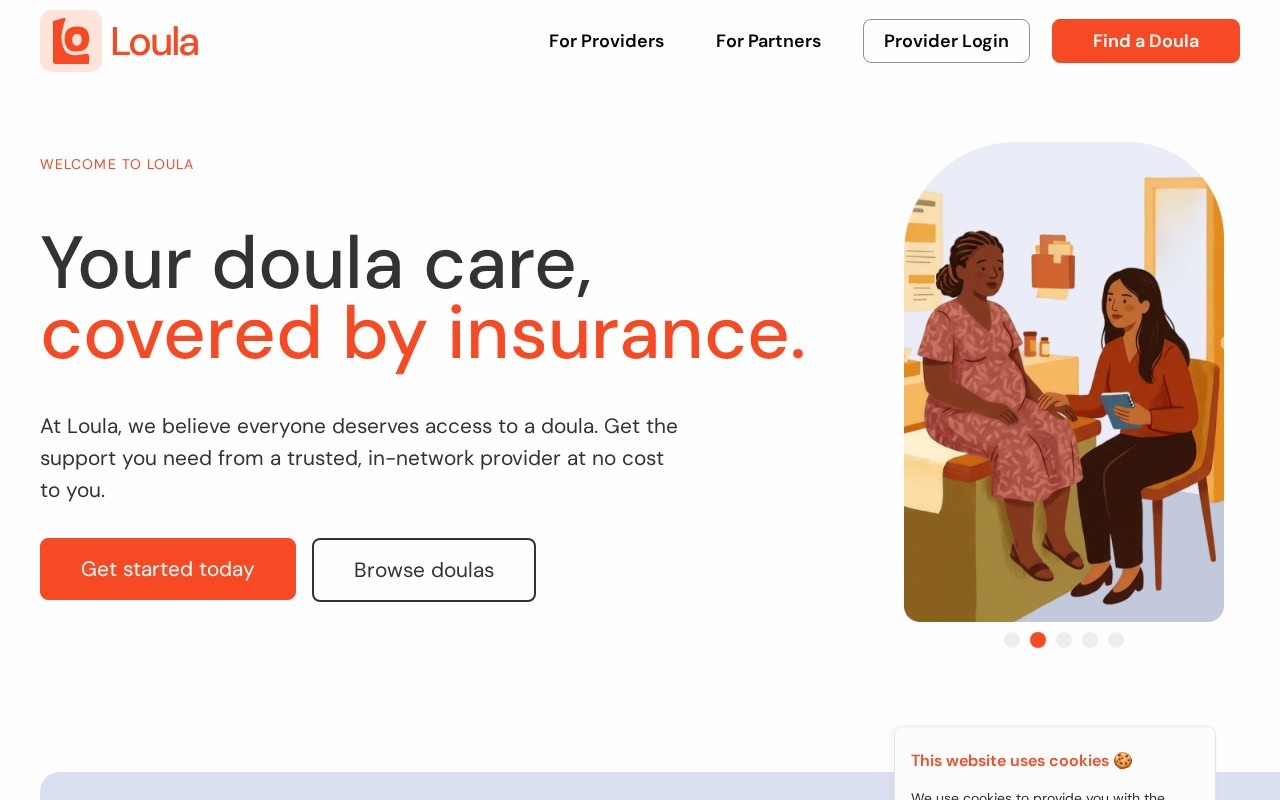Click the 'Your doula care,' heading
This screenshot has width=1280, height=800.
point(316,263)
